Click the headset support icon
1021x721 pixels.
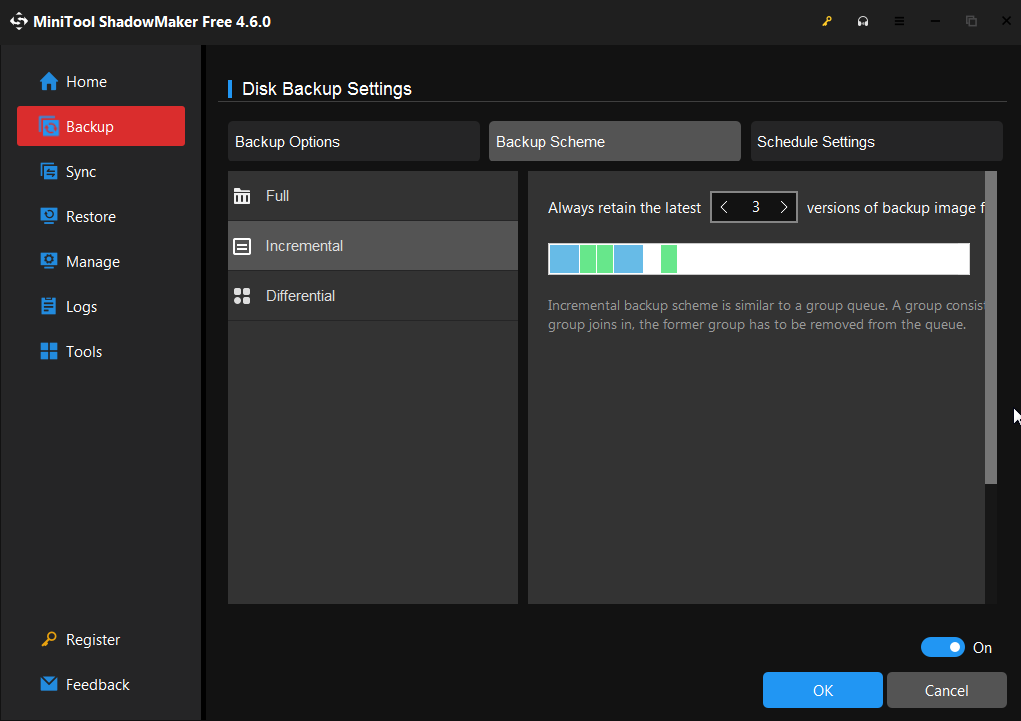tap(863, 21)
